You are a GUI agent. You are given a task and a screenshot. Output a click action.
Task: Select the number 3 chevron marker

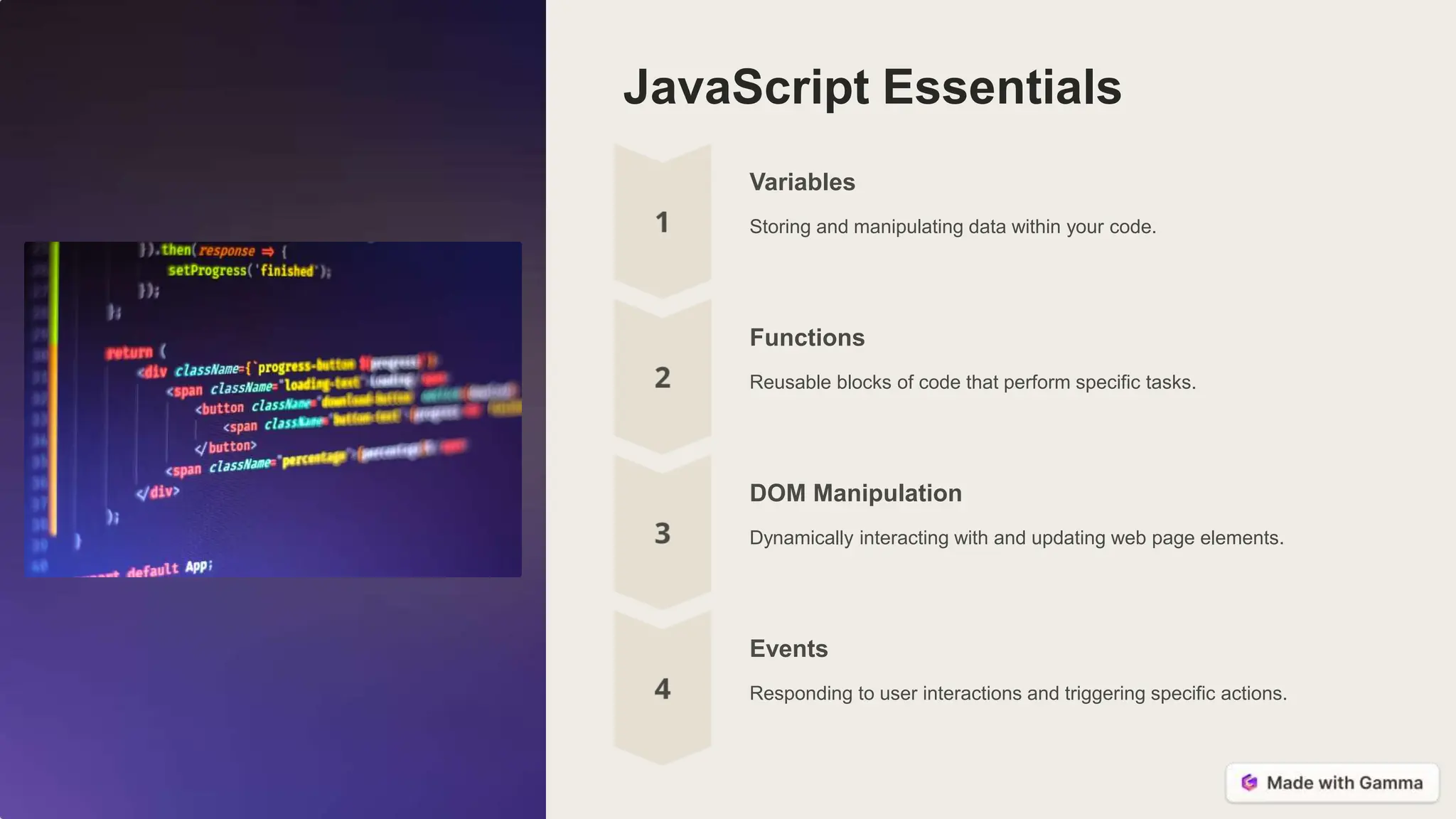tap(662, 534)
